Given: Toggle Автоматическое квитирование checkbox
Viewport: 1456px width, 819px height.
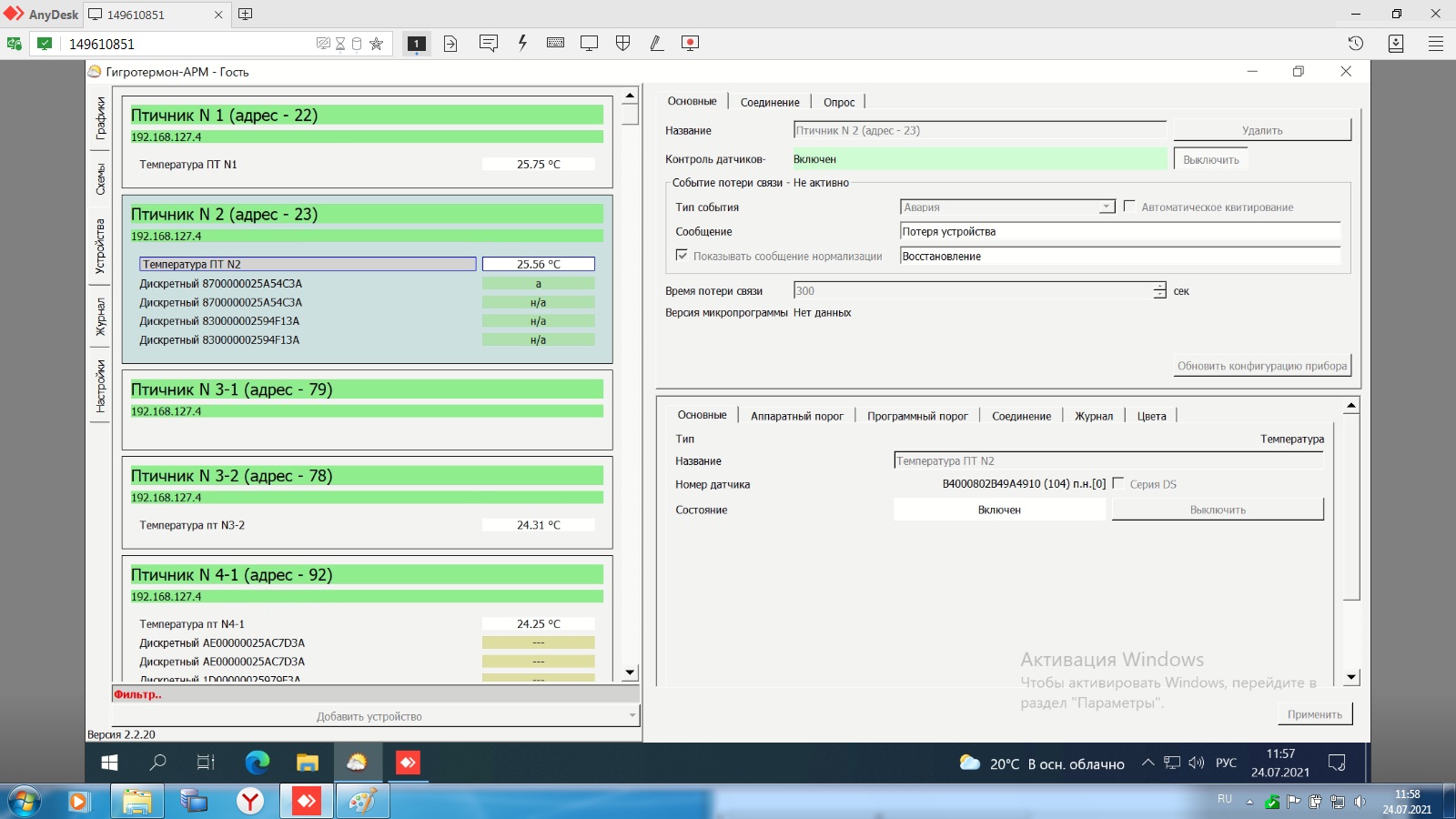Looking at the screenshot, I should coord(1129,207).
